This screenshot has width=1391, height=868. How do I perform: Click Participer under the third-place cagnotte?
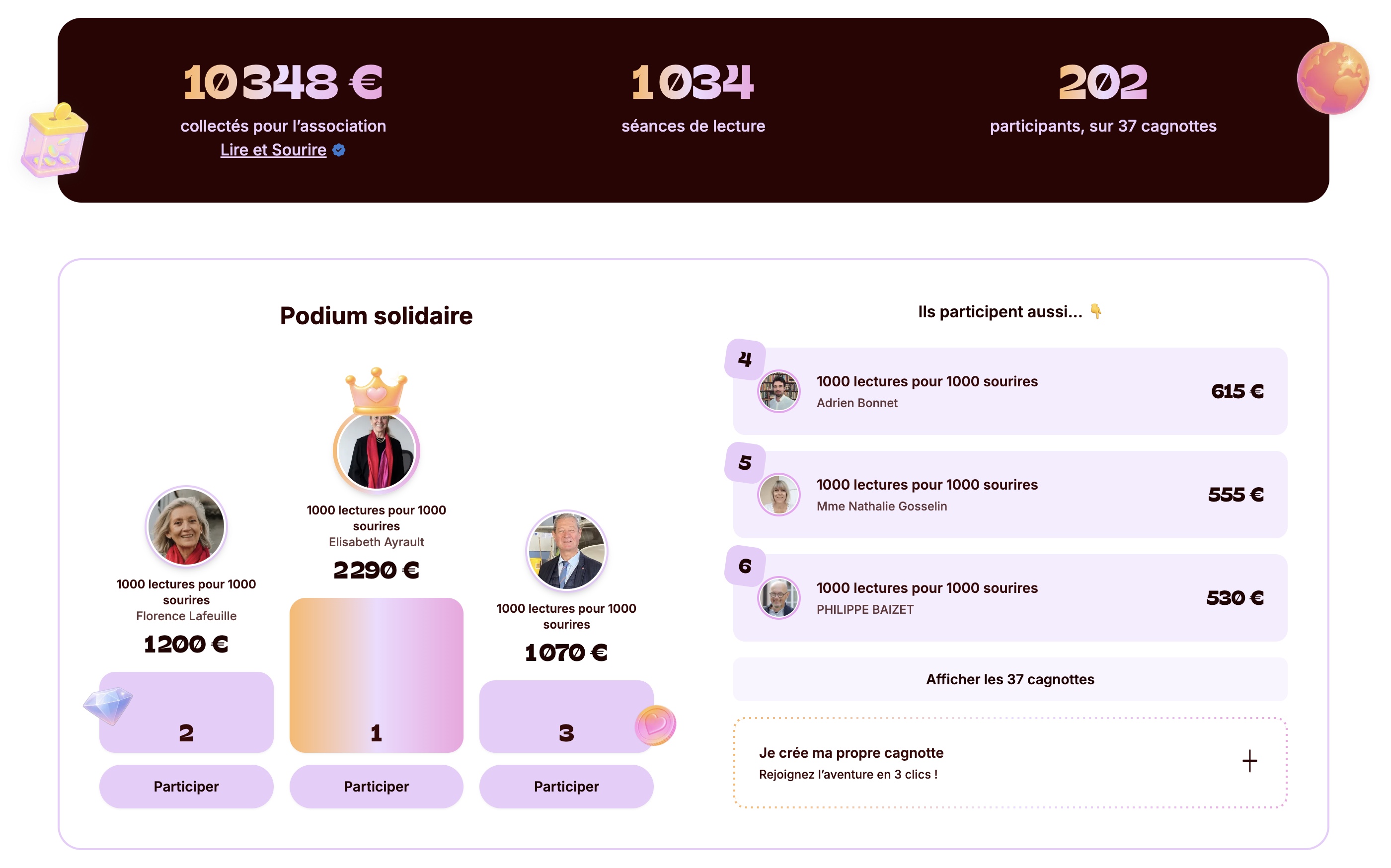(x=566, y=787)
